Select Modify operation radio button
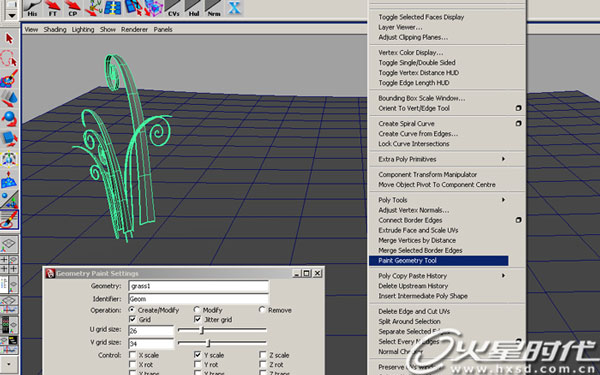Image resolution: width=600 pixels, height=375 pixels. coord(197,309)
